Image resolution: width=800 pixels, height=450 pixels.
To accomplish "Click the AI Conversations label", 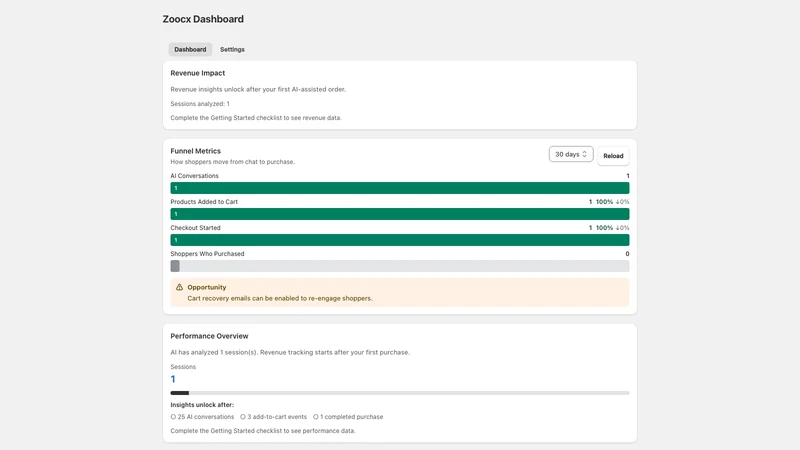I will point(194,176).
